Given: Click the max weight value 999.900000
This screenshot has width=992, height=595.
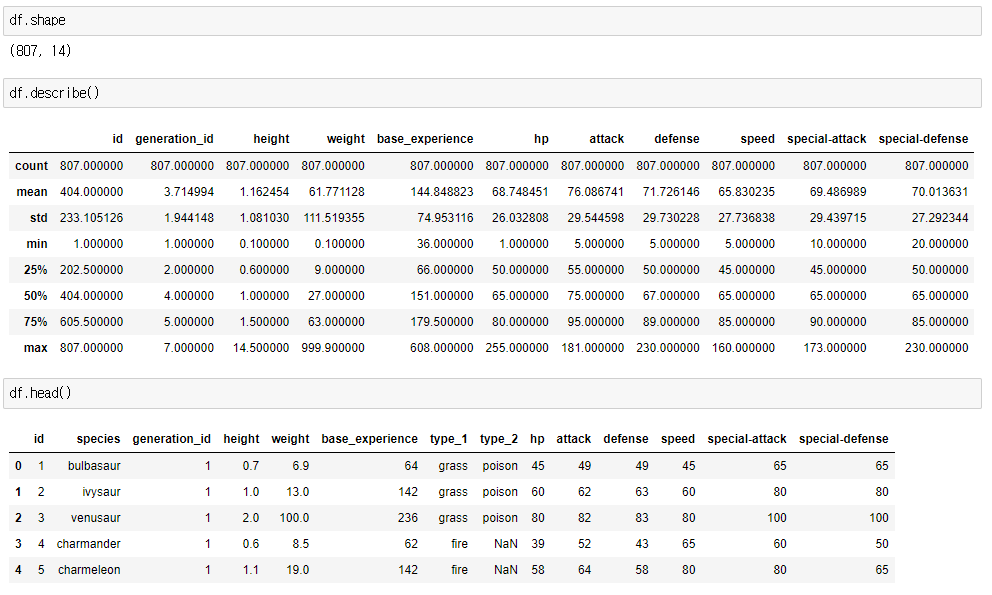Looking at the screenshot, I should pyautogui.click(x=333, y=348).
